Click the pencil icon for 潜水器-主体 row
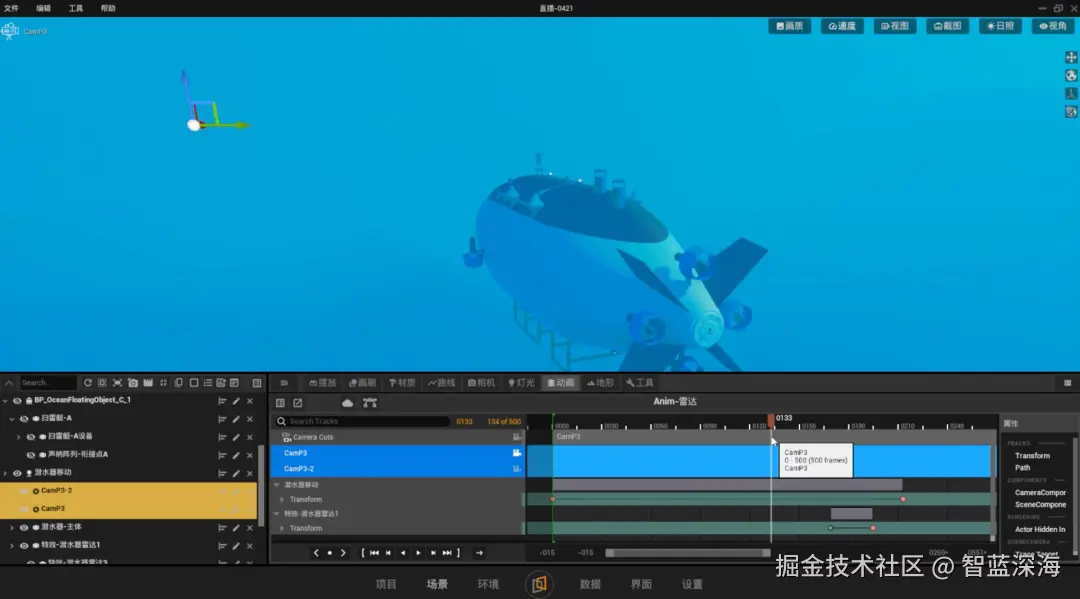The image size is (1080, 599). (x=236, y=528)
